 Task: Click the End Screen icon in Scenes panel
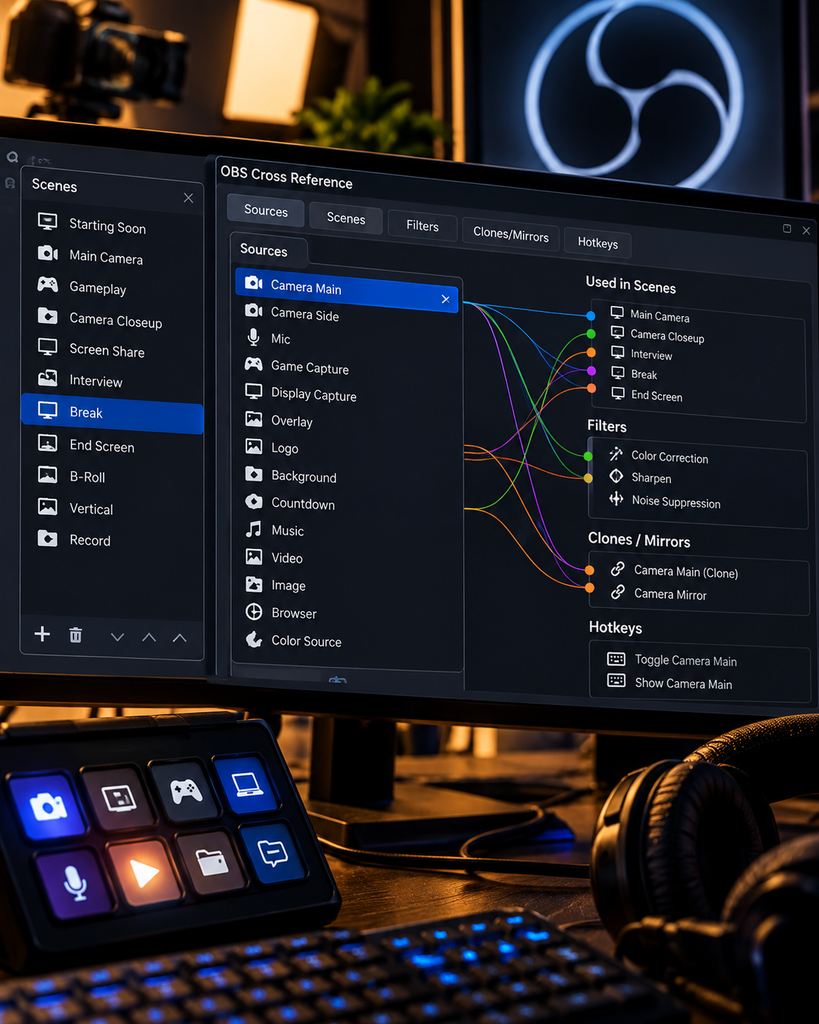click(48, 443)
